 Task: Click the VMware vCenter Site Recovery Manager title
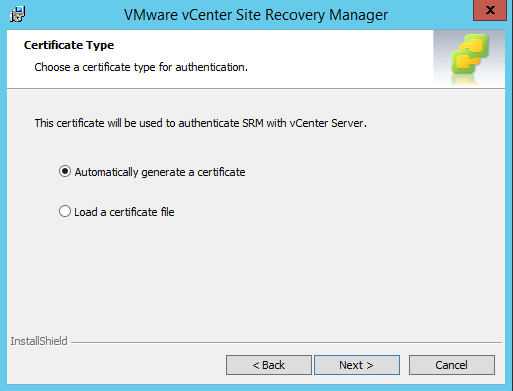[256, 15]
